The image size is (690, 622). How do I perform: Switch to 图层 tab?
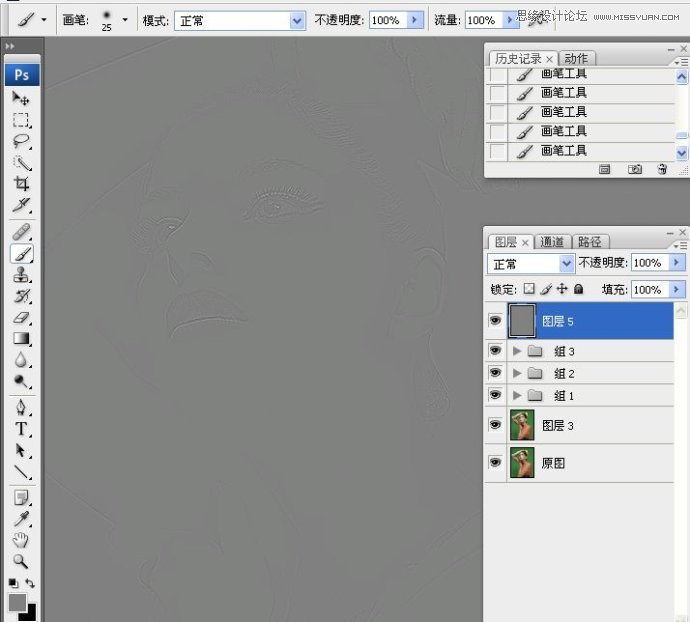click(506, 242)
